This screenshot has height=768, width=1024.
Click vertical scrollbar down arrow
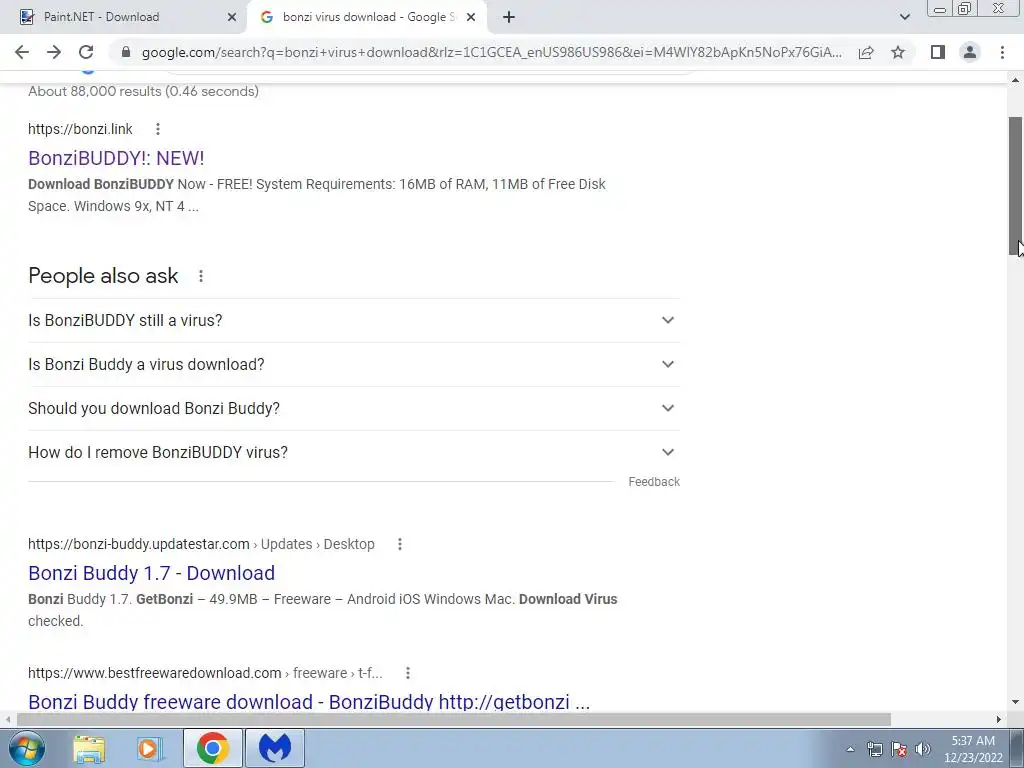coord(1016,703)
